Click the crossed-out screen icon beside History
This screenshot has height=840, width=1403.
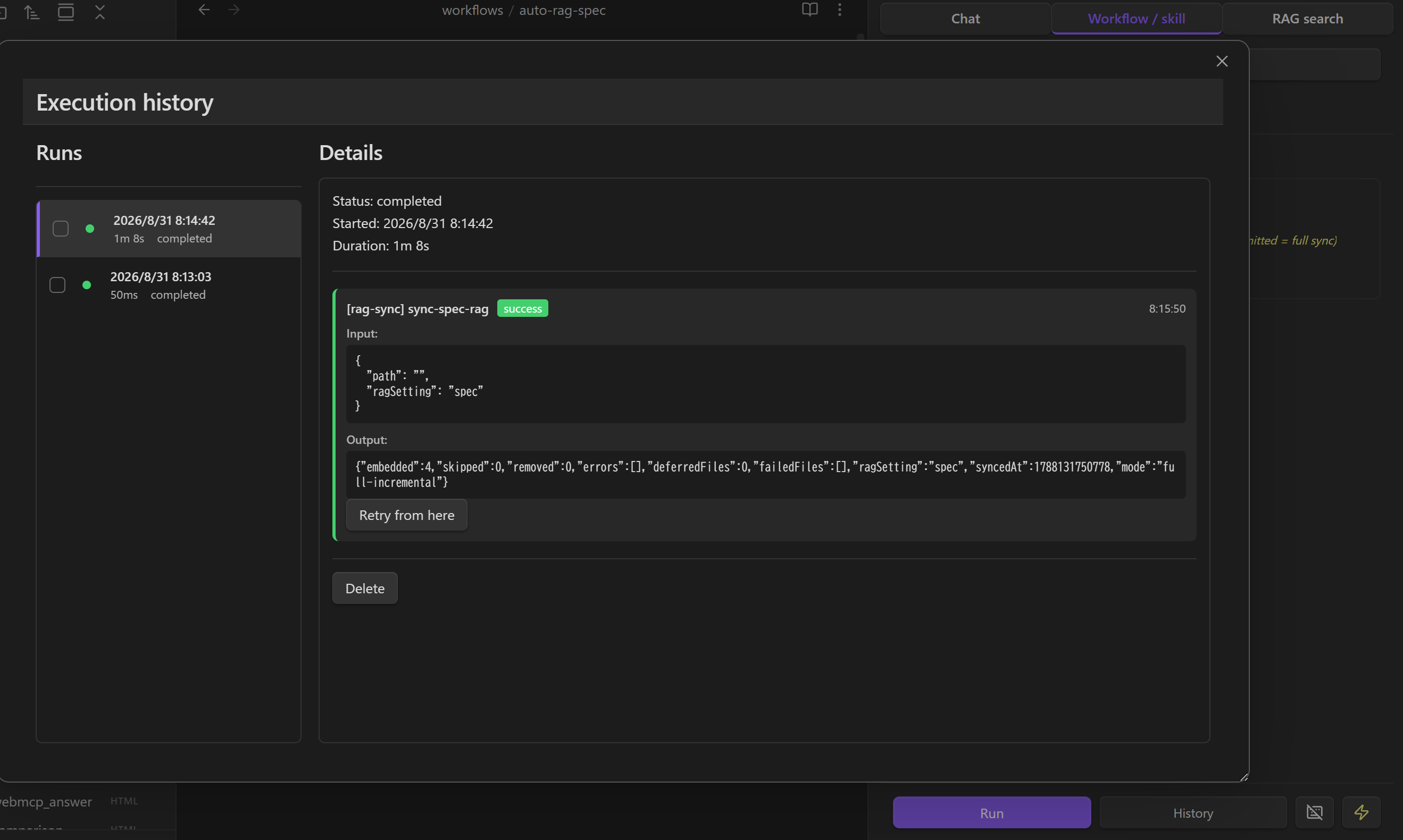[1314, 812]
